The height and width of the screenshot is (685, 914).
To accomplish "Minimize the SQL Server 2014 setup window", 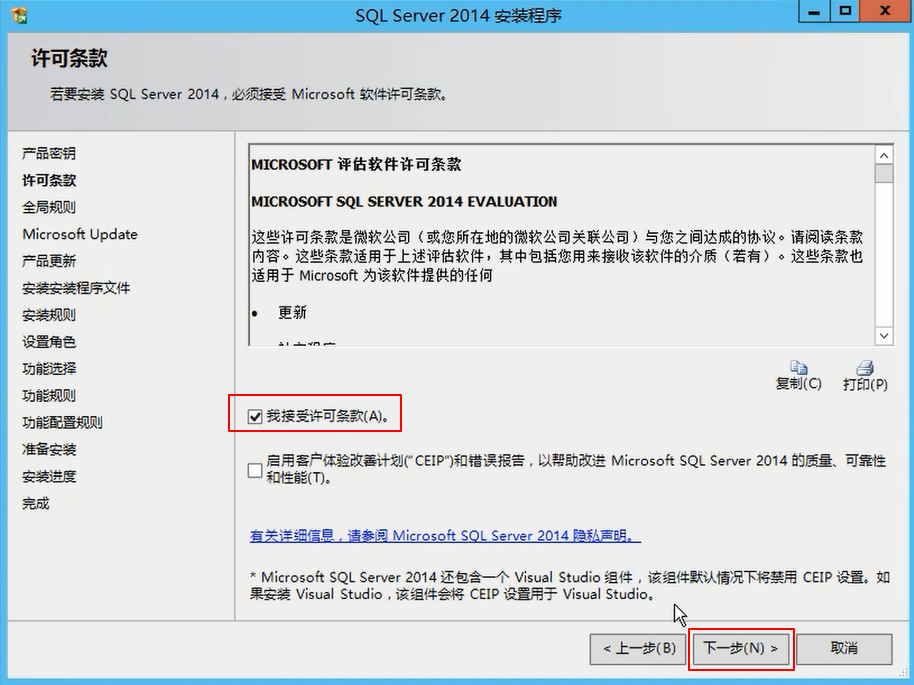I will tap(815, 12).
